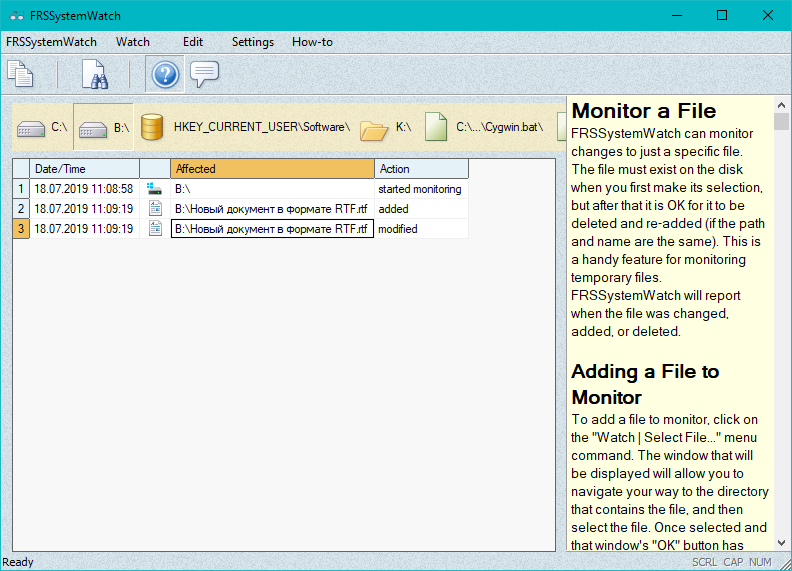
Task: Open the Watch menu
Action: (x=133, y=42)
